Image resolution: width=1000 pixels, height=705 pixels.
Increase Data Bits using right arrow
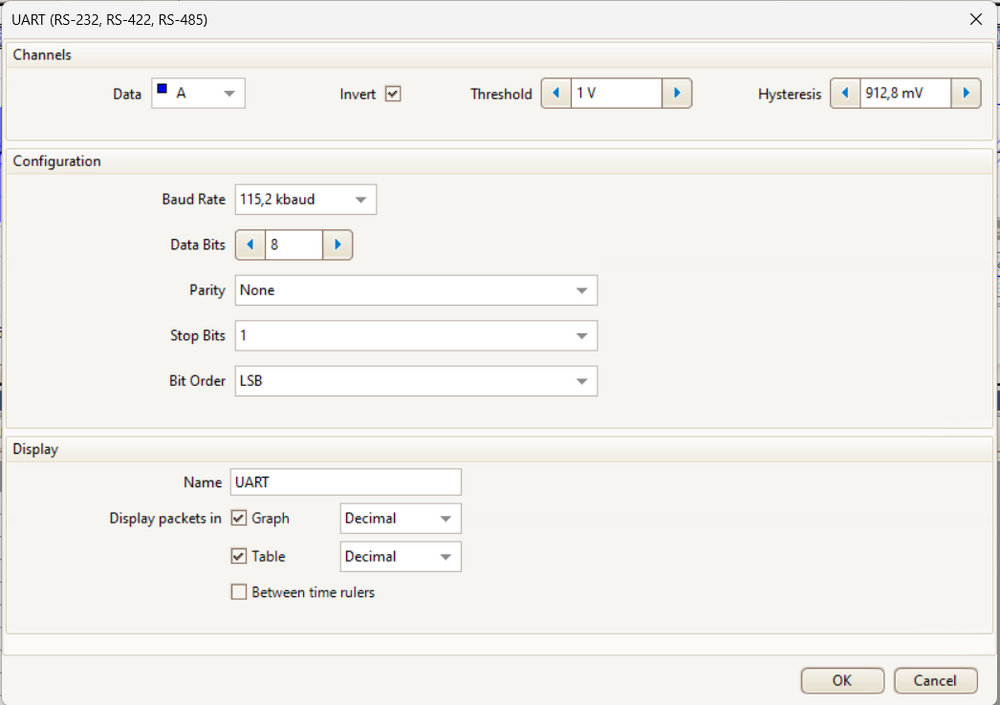(x=338, y=245)
